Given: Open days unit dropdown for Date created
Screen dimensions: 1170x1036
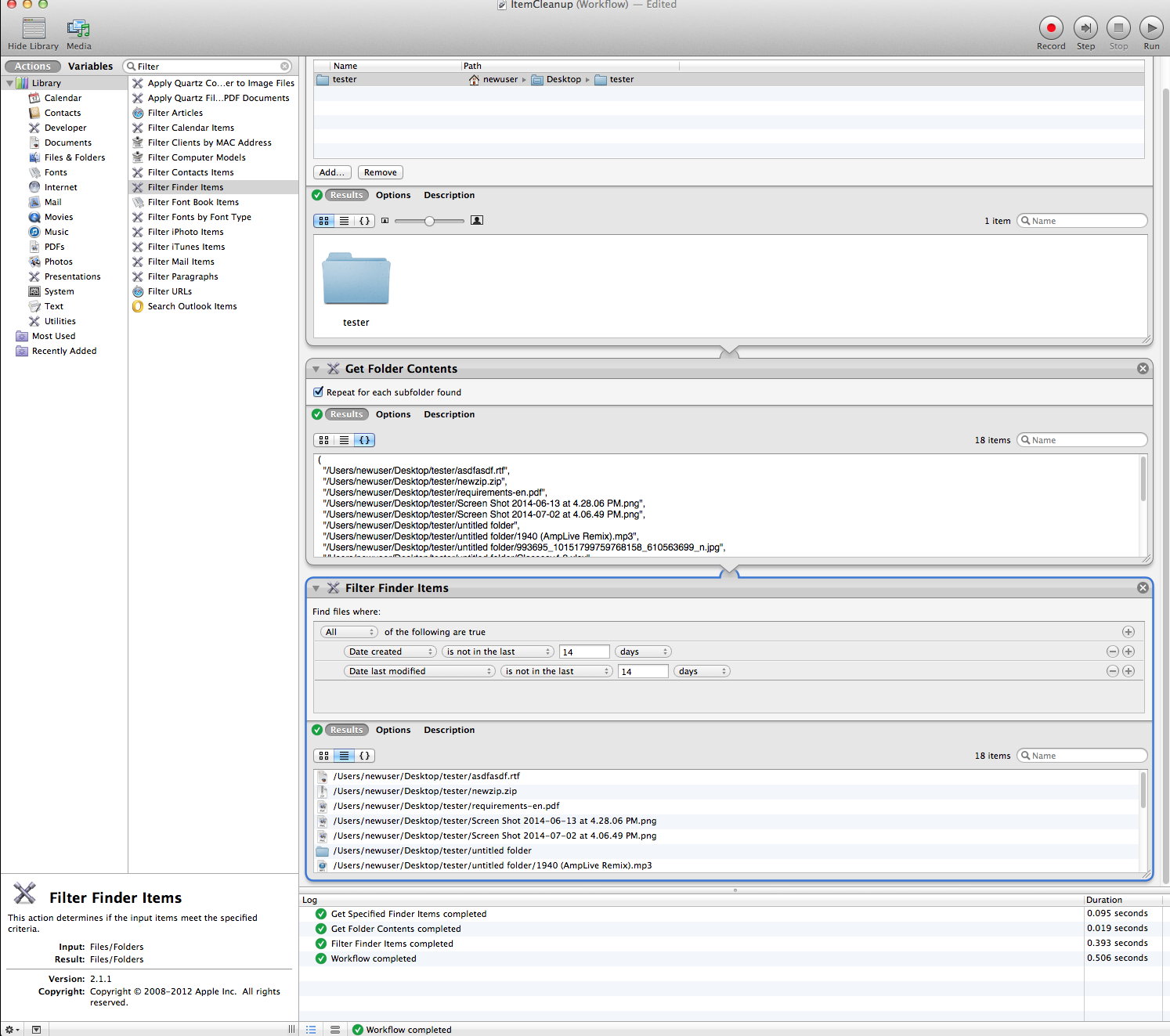Looking at the screenshot, I should 643,652.
